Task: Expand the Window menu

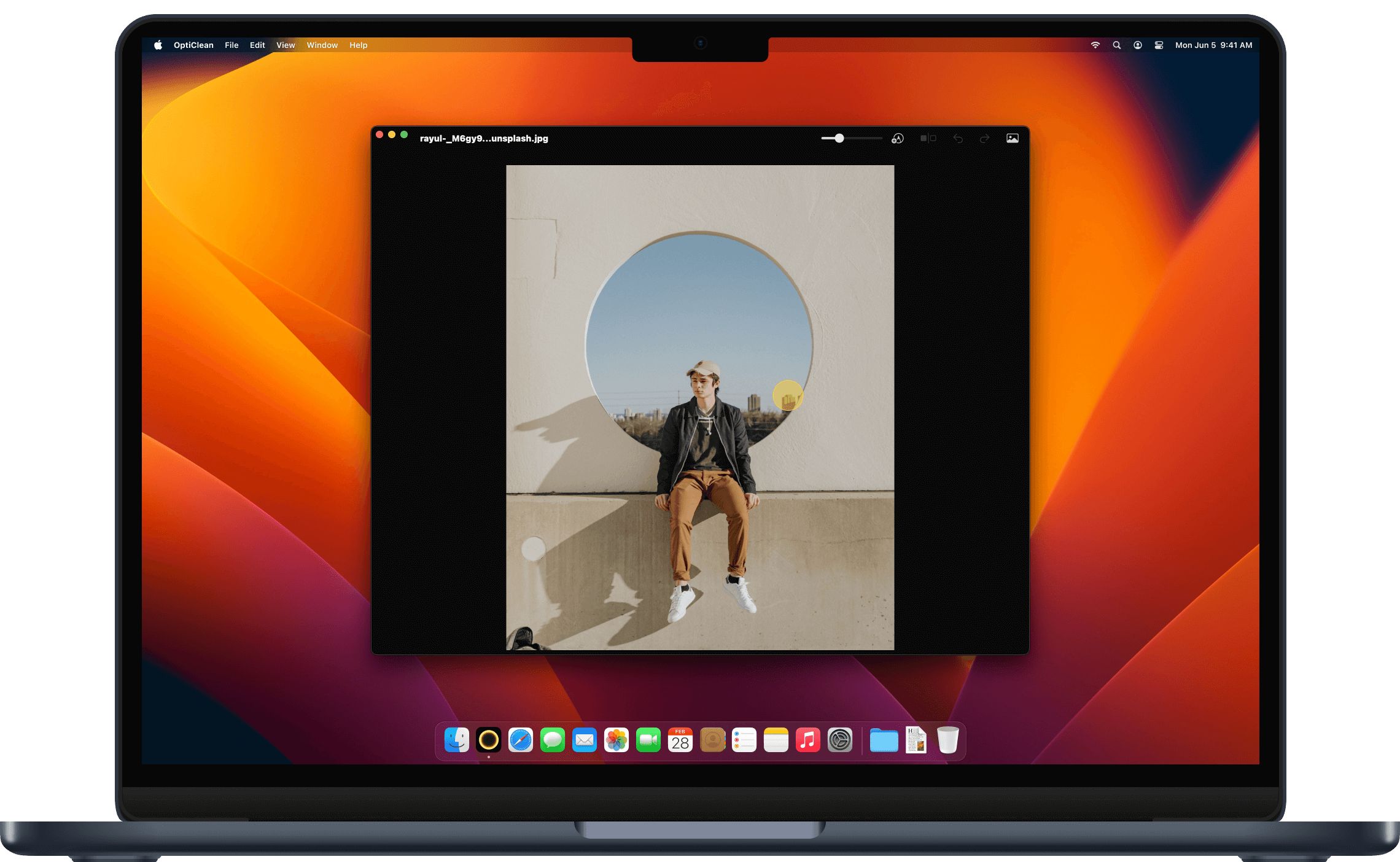Action: tap(322, 45)
